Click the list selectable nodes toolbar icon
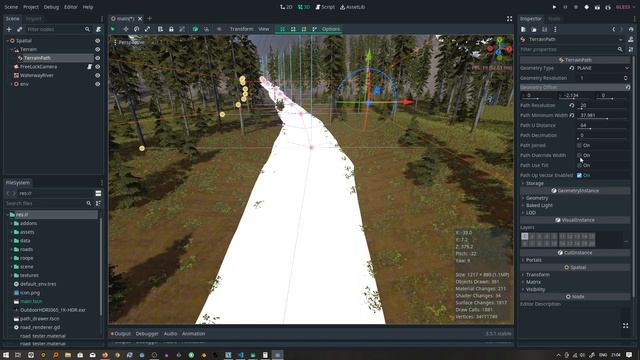The image size is (640, 360). (x=160, y=29)
